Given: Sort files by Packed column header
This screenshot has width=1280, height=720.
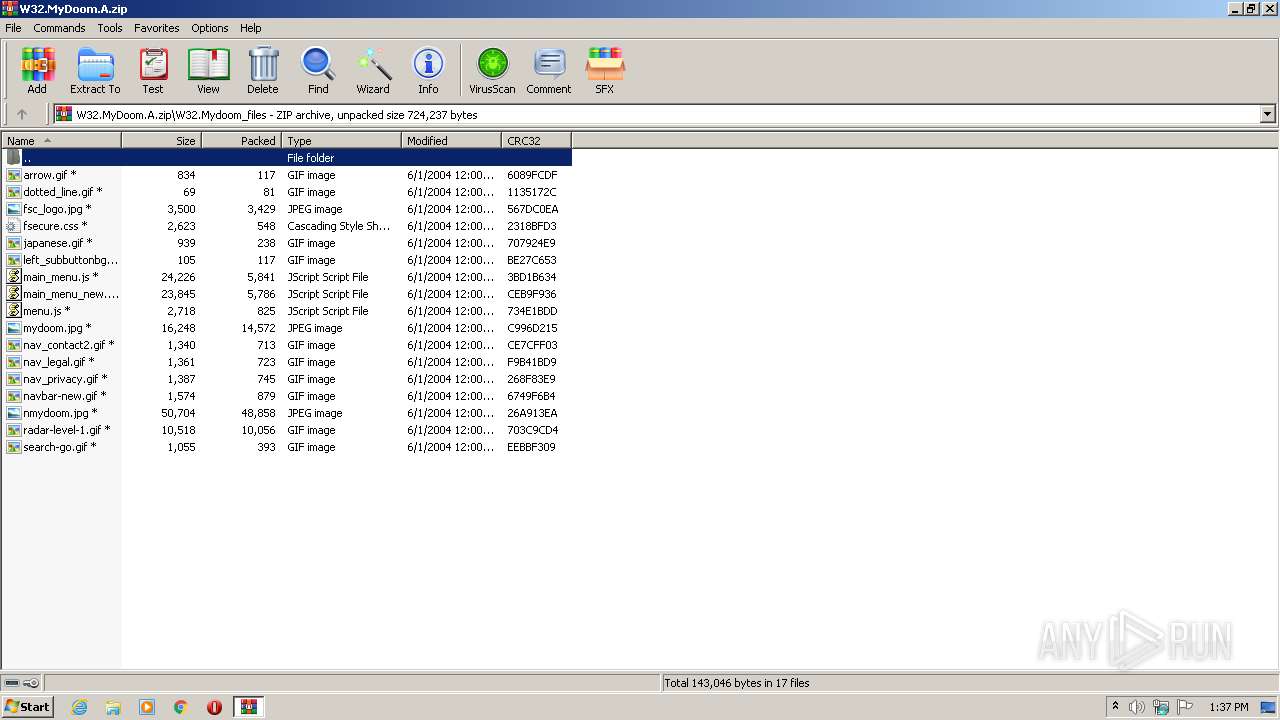Looking at the screenshot, I should point(241,141).
